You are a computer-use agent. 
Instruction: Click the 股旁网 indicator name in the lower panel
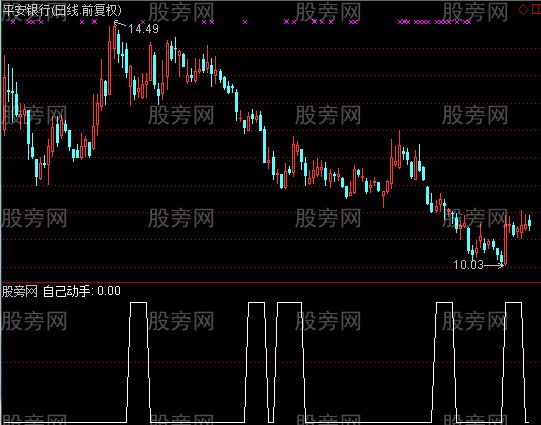pos(20,291)
